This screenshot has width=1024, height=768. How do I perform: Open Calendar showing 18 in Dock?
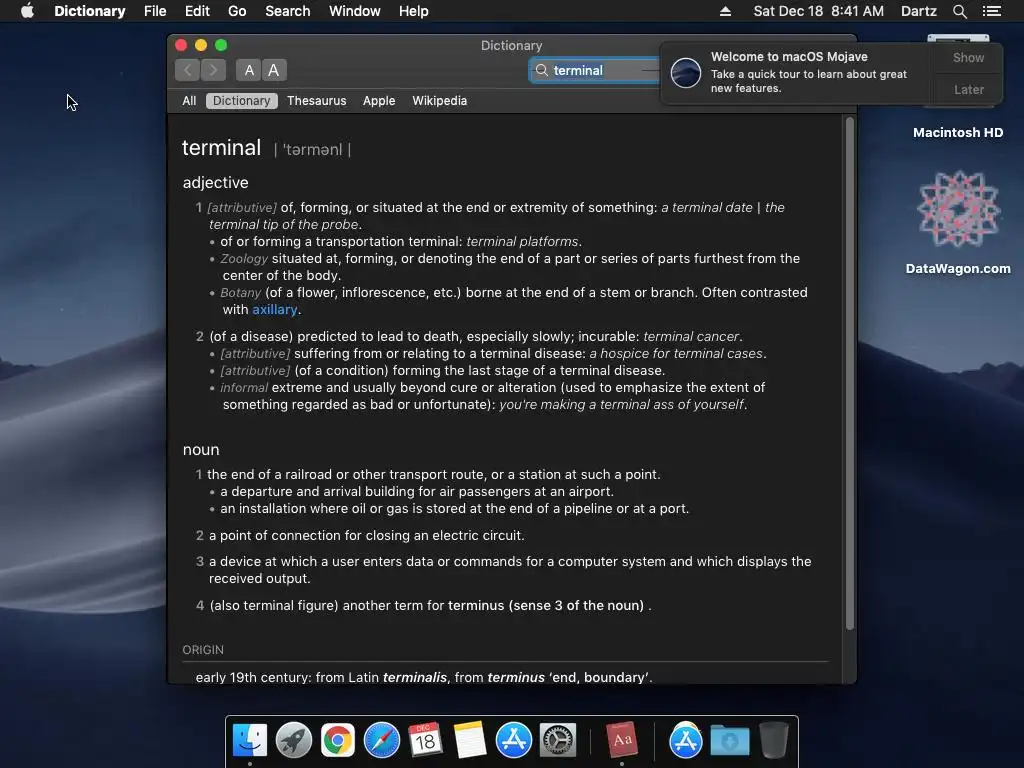(425, 741)
